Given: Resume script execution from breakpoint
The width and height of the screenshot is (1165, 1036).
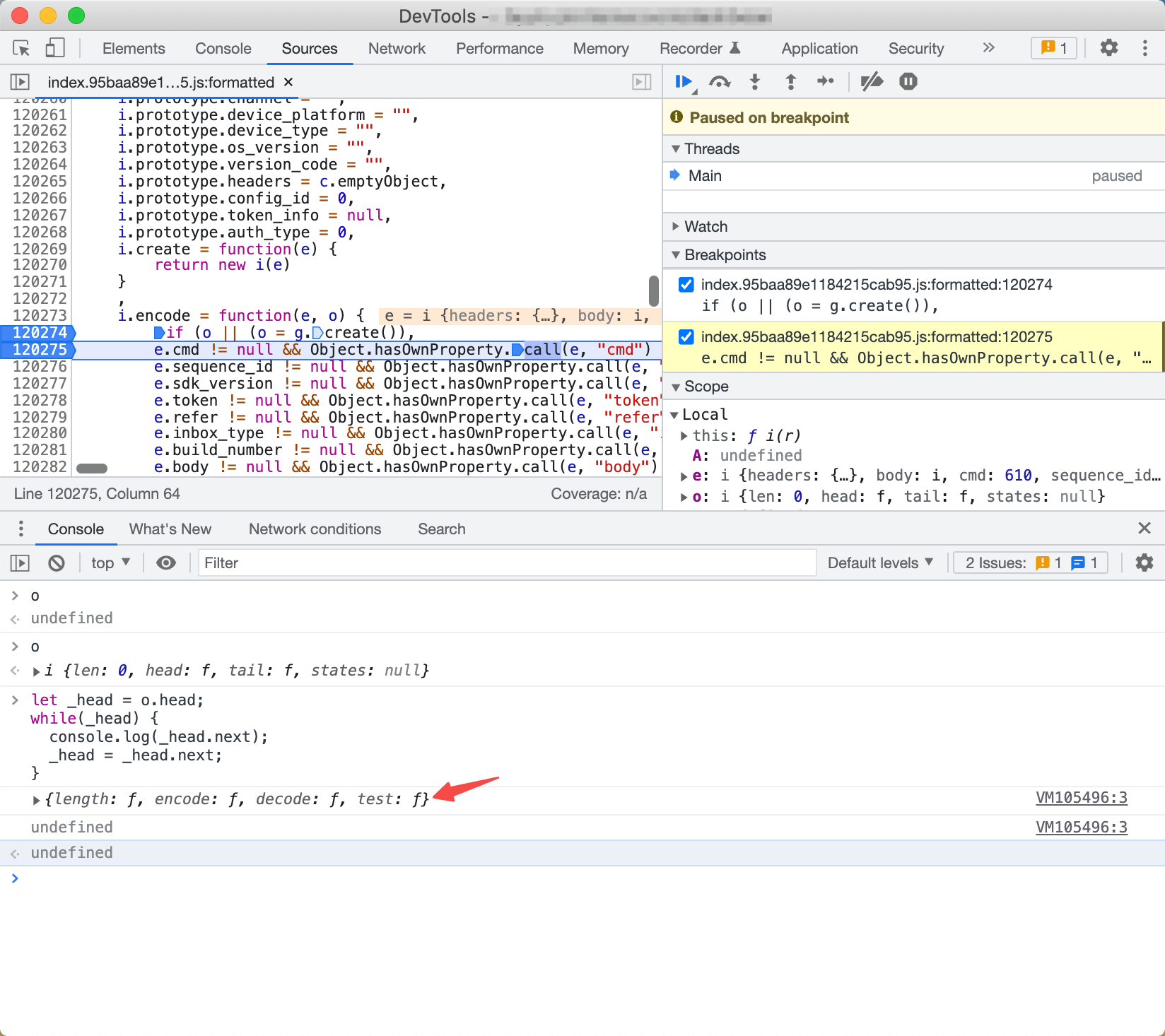Looking at the screenshot, I should click(682, 81).
